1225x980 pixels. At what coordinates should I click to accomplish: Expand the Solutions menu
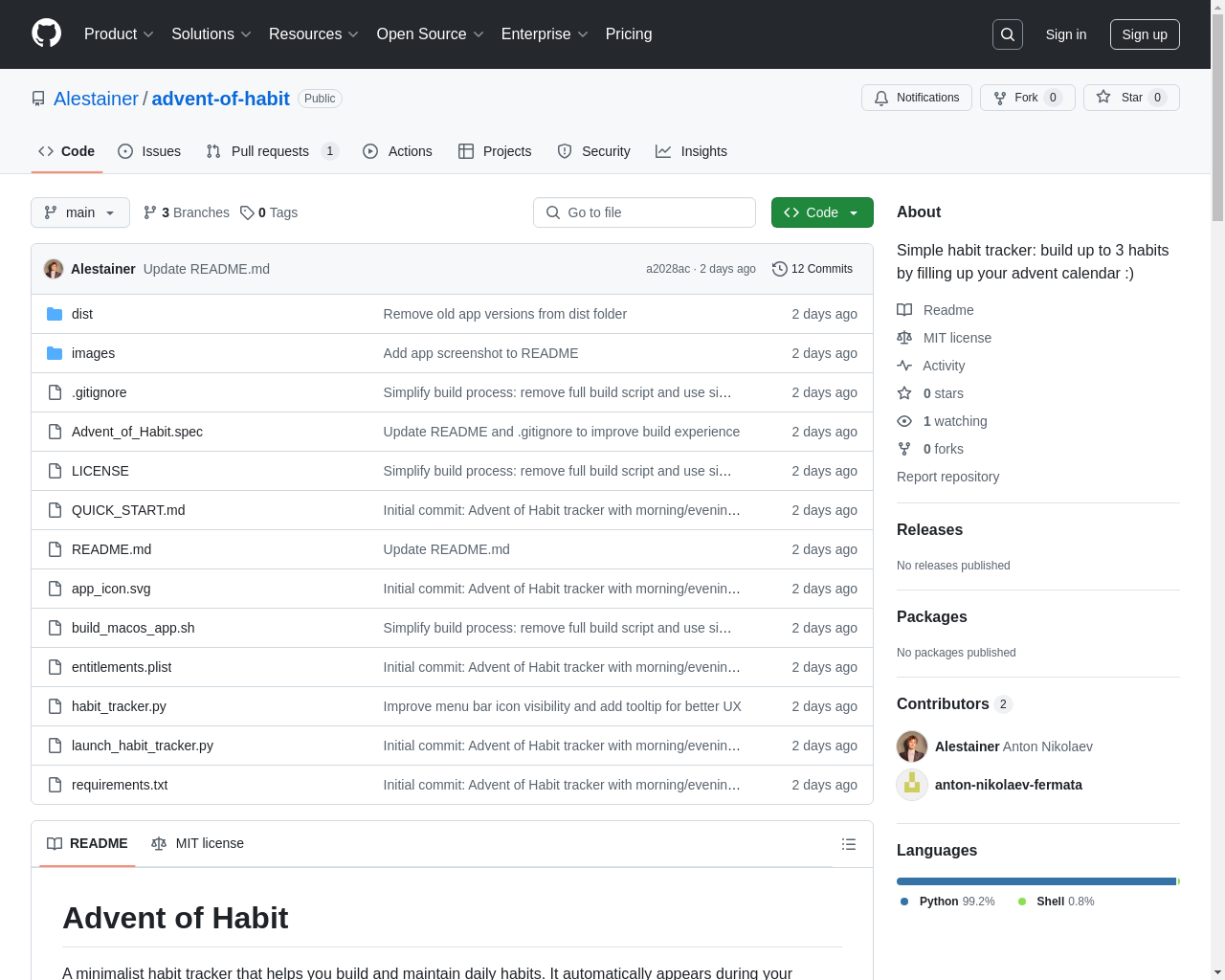click(212, 34)
